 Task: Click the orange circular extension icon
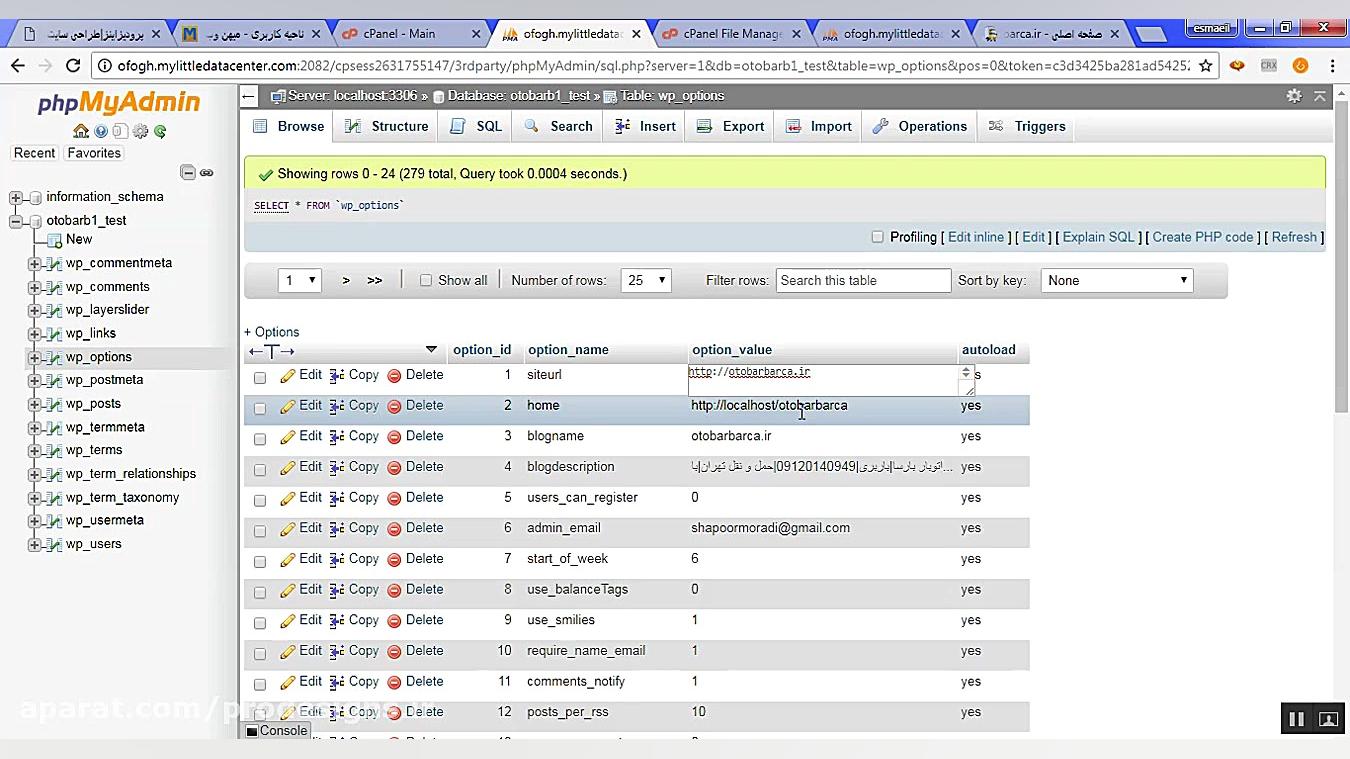coord(1300,66)
